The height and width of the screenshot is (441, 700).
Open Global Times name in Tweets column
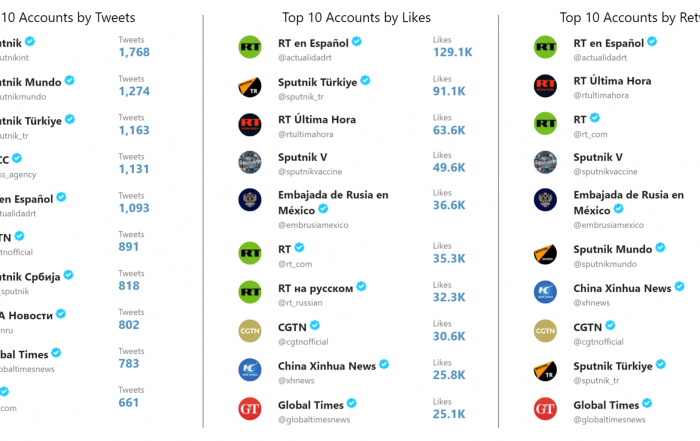(x=24, y=354)
